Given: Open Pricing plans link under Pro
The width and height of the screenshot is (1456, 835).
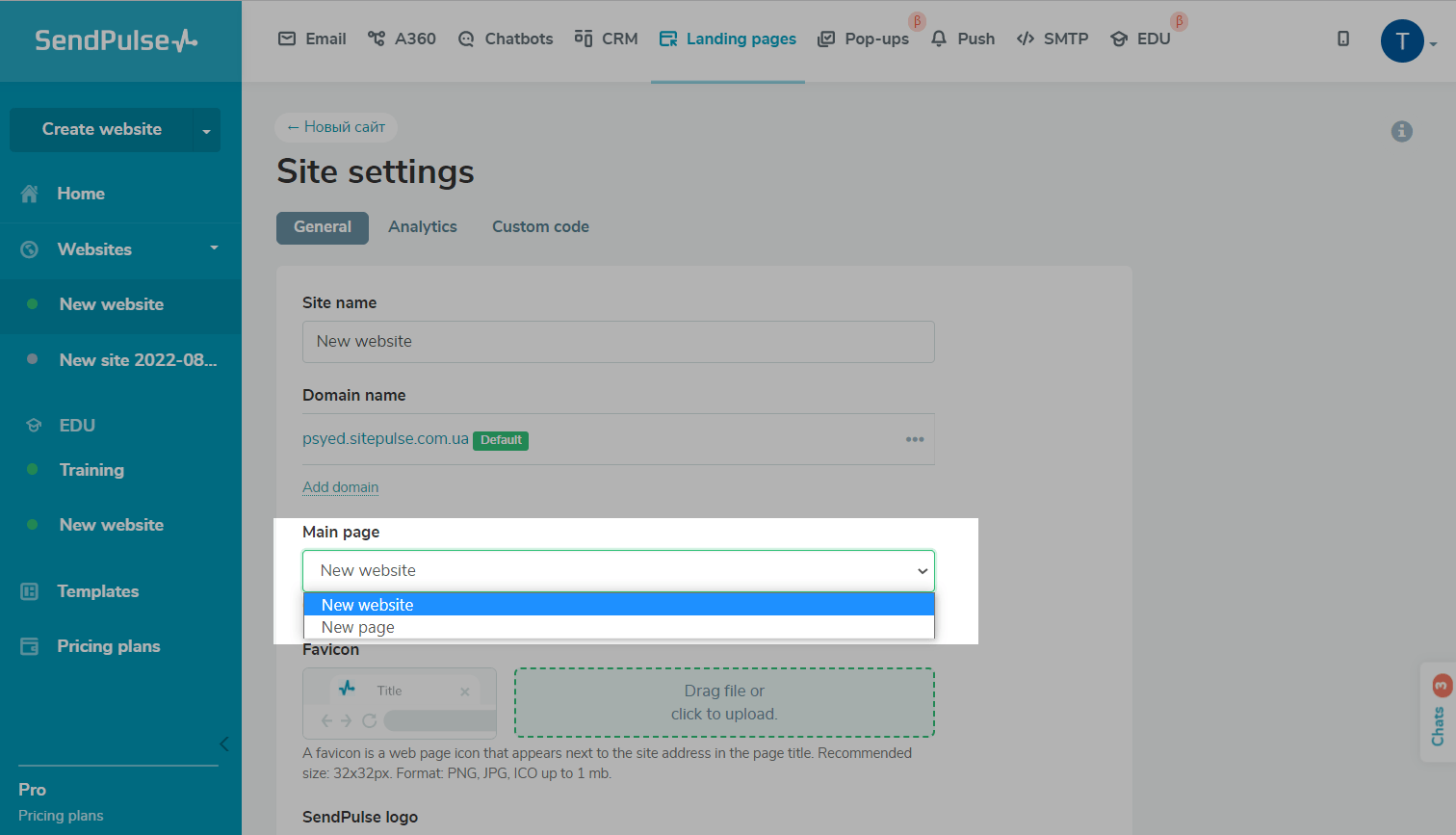Looking at the screenshot, I should [61, 816].
